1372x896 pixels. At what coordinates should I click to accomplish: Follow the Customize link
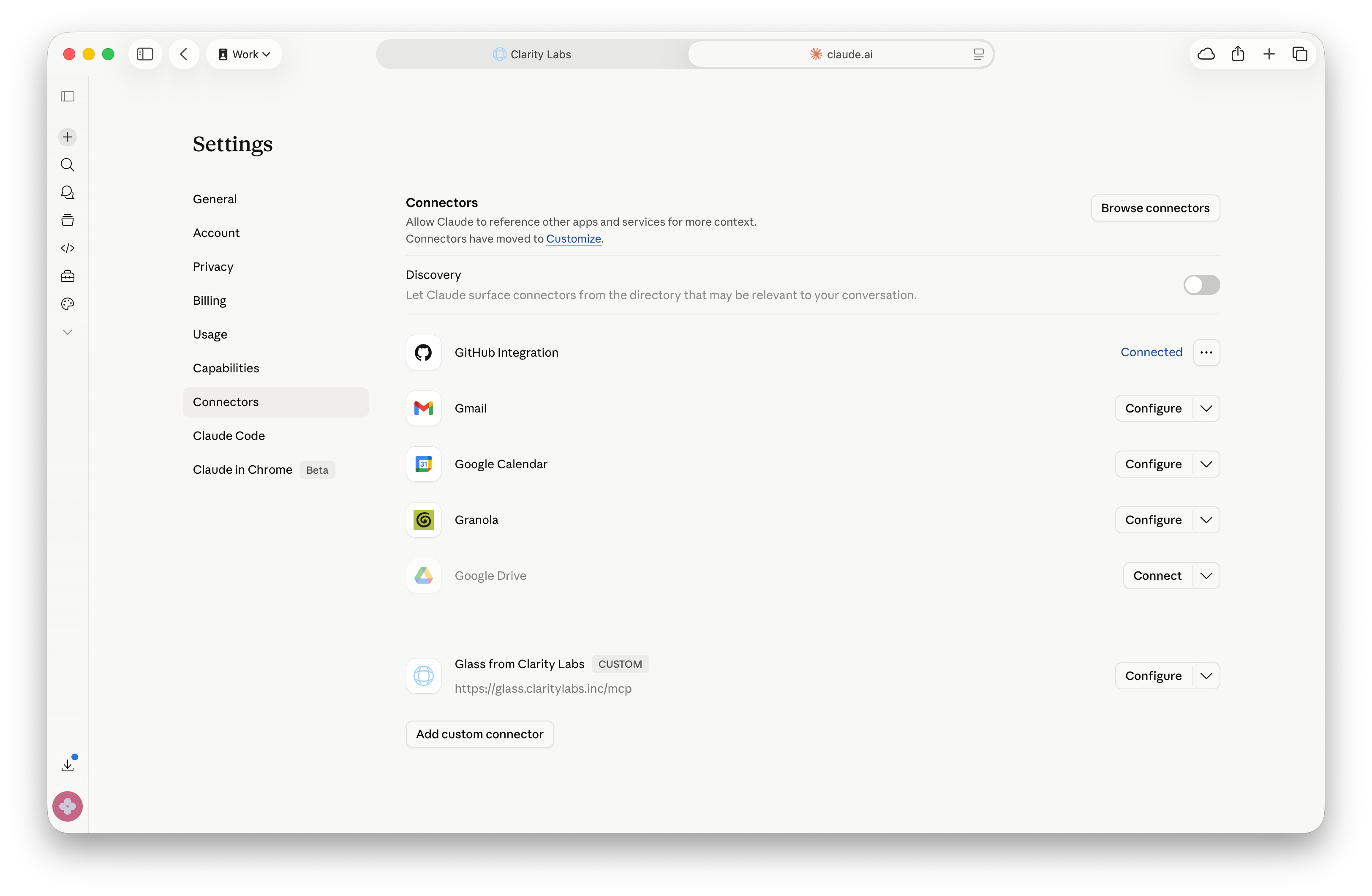click(x=574, y=239)
